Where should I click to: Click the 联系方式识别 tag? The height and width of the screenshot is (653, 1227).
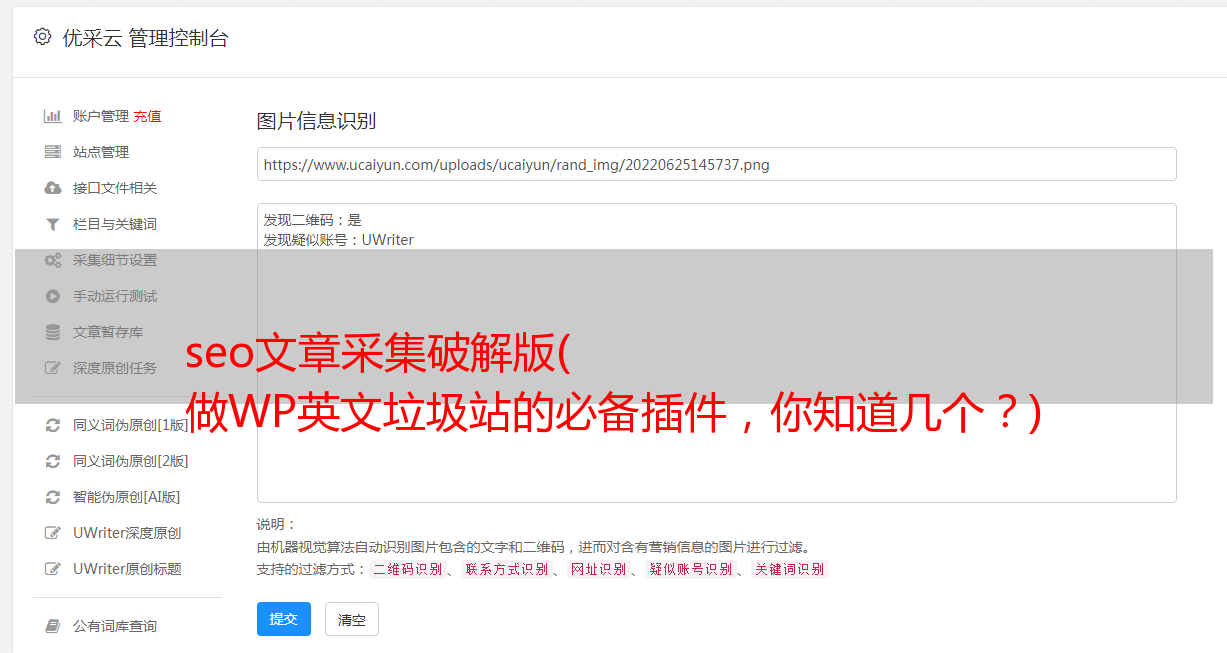coord(507,570)
